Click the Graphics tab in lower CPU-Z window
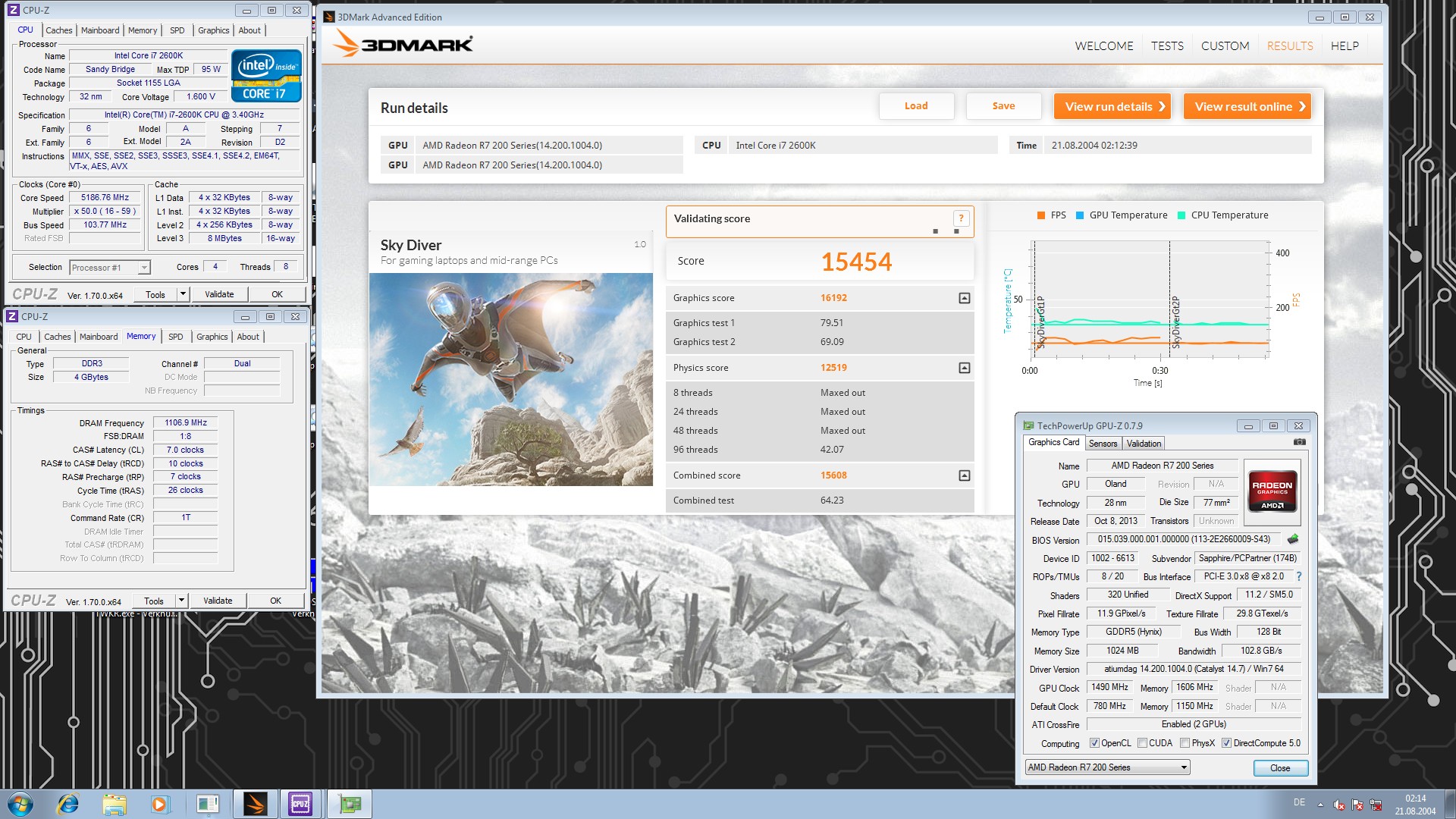This screenshot has width=1456, height=819. (212, 337)
